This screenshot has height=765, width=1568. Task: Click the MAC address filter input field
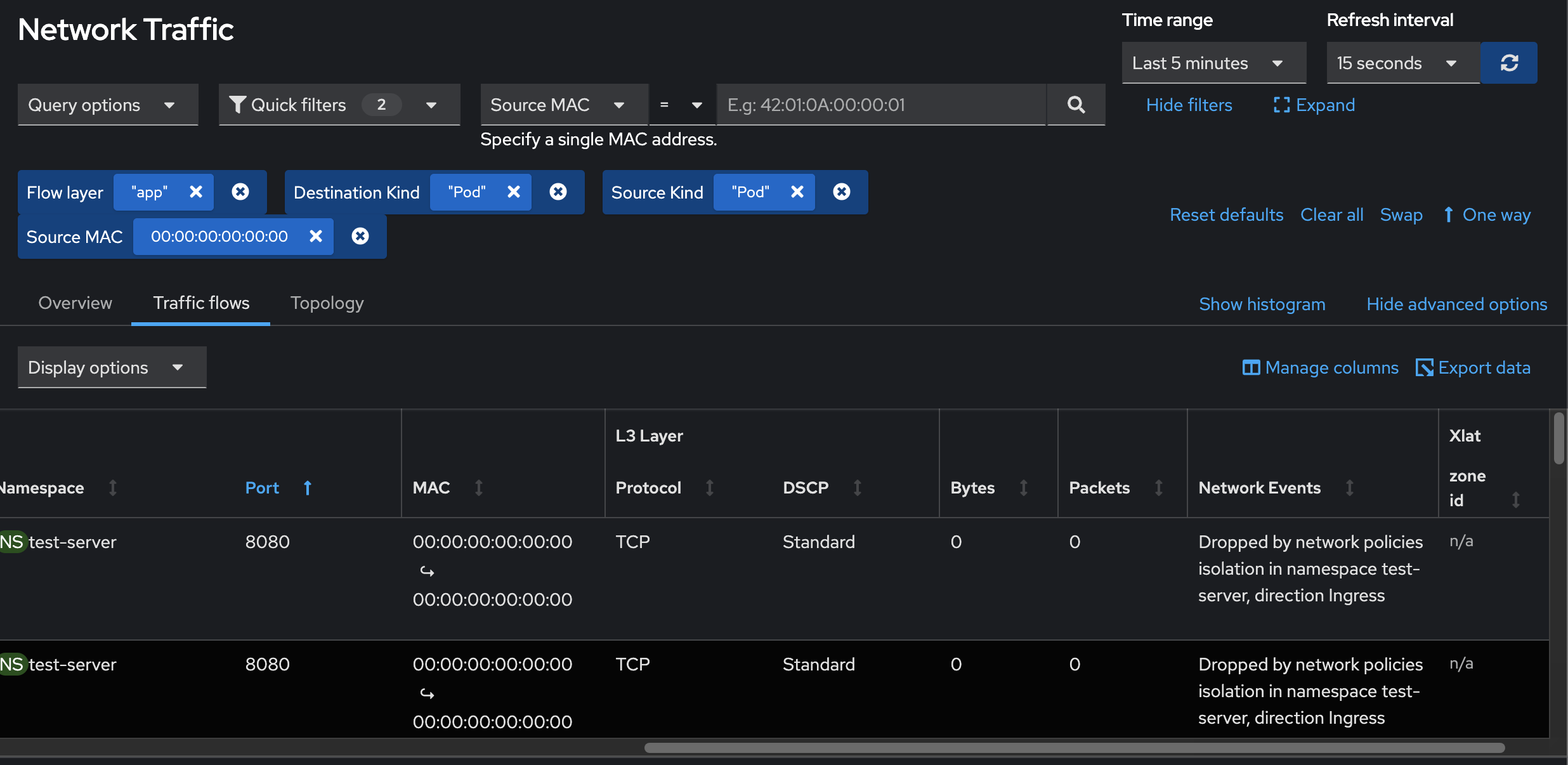coord(880,105)
